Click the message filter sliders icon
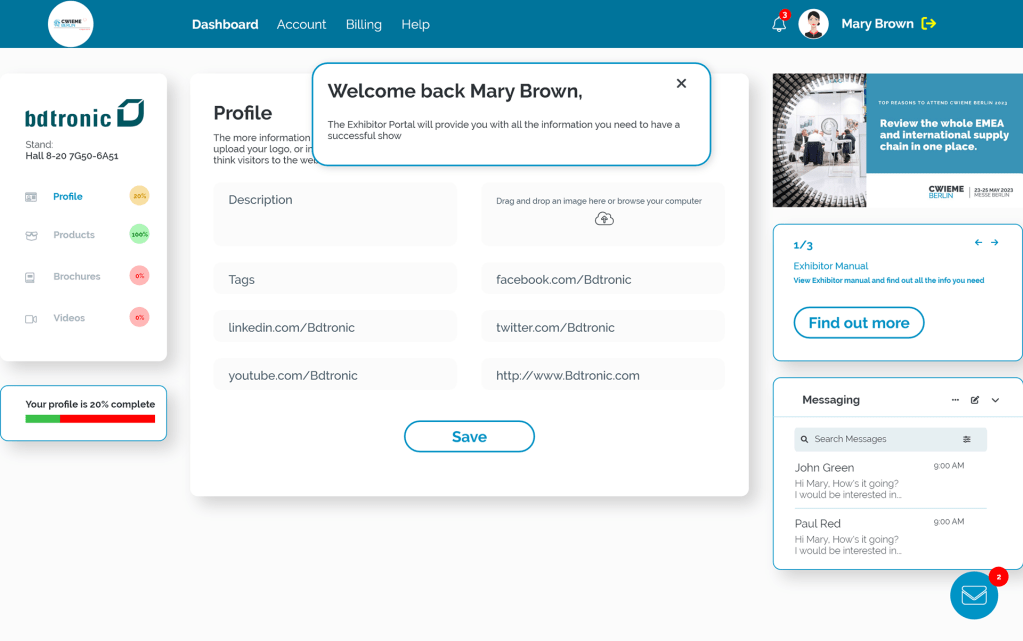 (x=967, y=439)
